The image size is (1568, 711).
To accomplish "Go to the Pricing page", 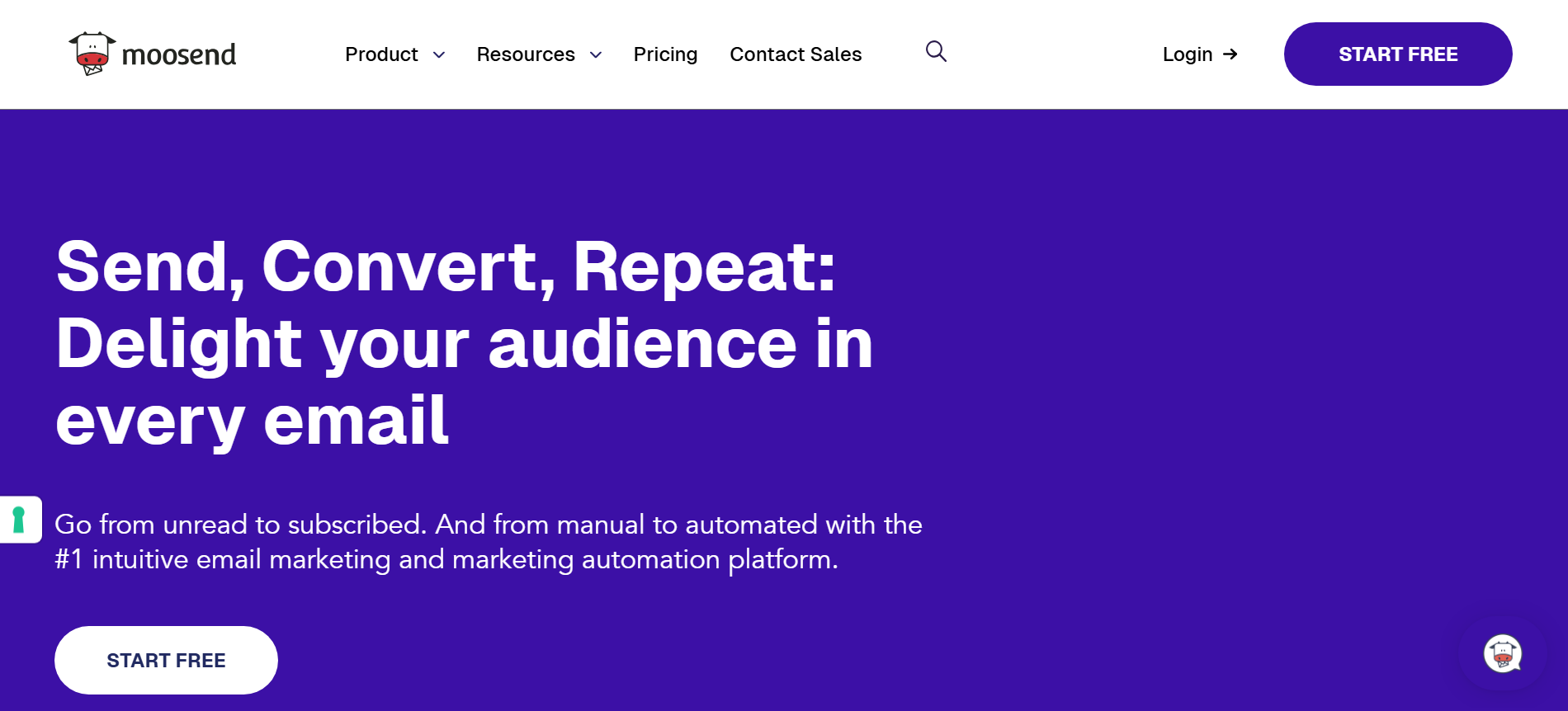I will (x=665, y=54).
